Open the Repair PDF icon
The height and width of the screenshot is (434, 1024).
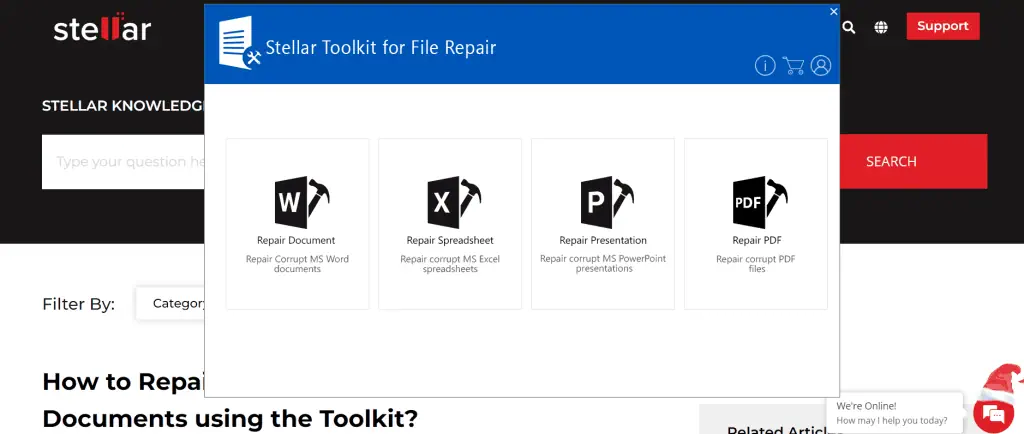[760, 202]
